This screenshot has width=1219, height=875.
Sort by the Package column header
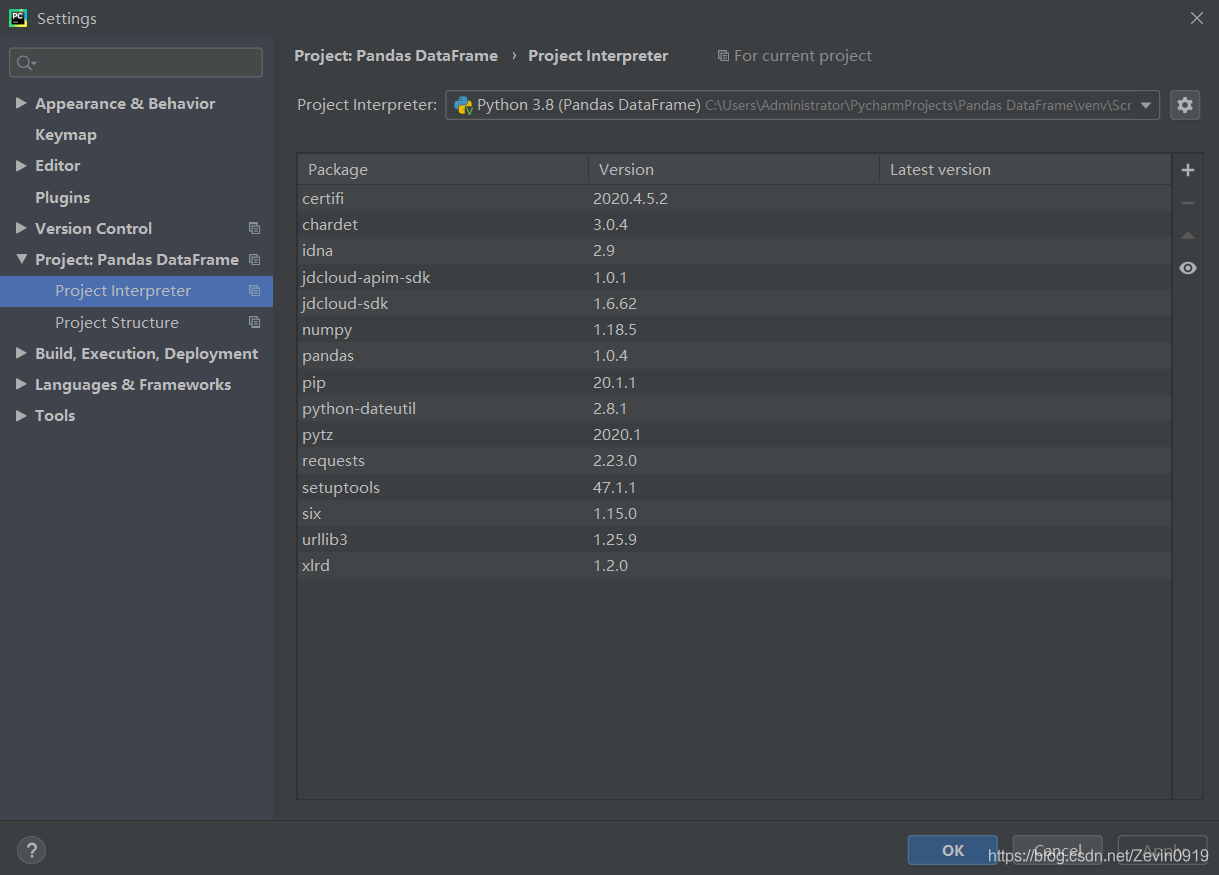[x=443, y=169]
